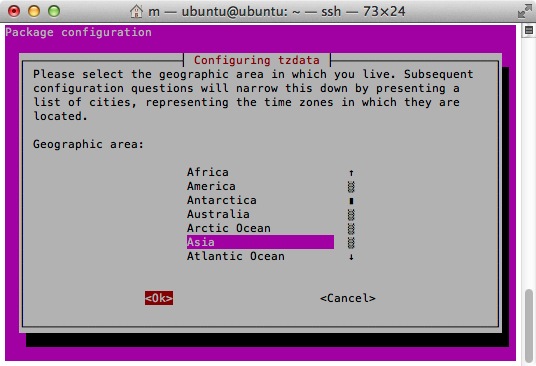Click the down arrow of the region list

(x=351, y=257)
